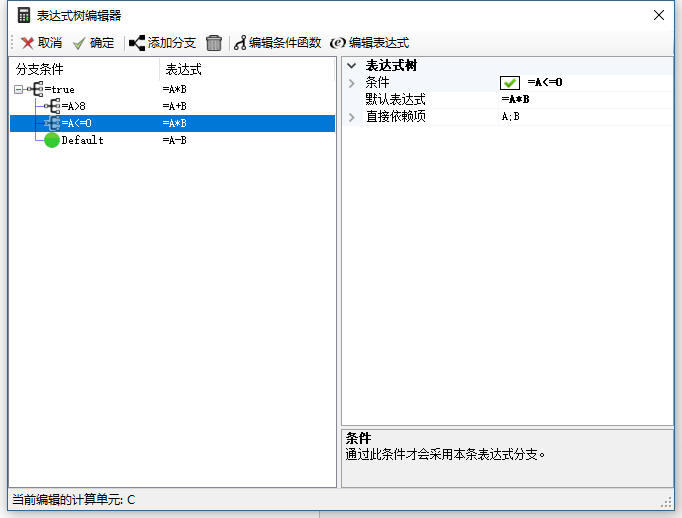Click the red X cancel icon (取消)

point(27,43)
